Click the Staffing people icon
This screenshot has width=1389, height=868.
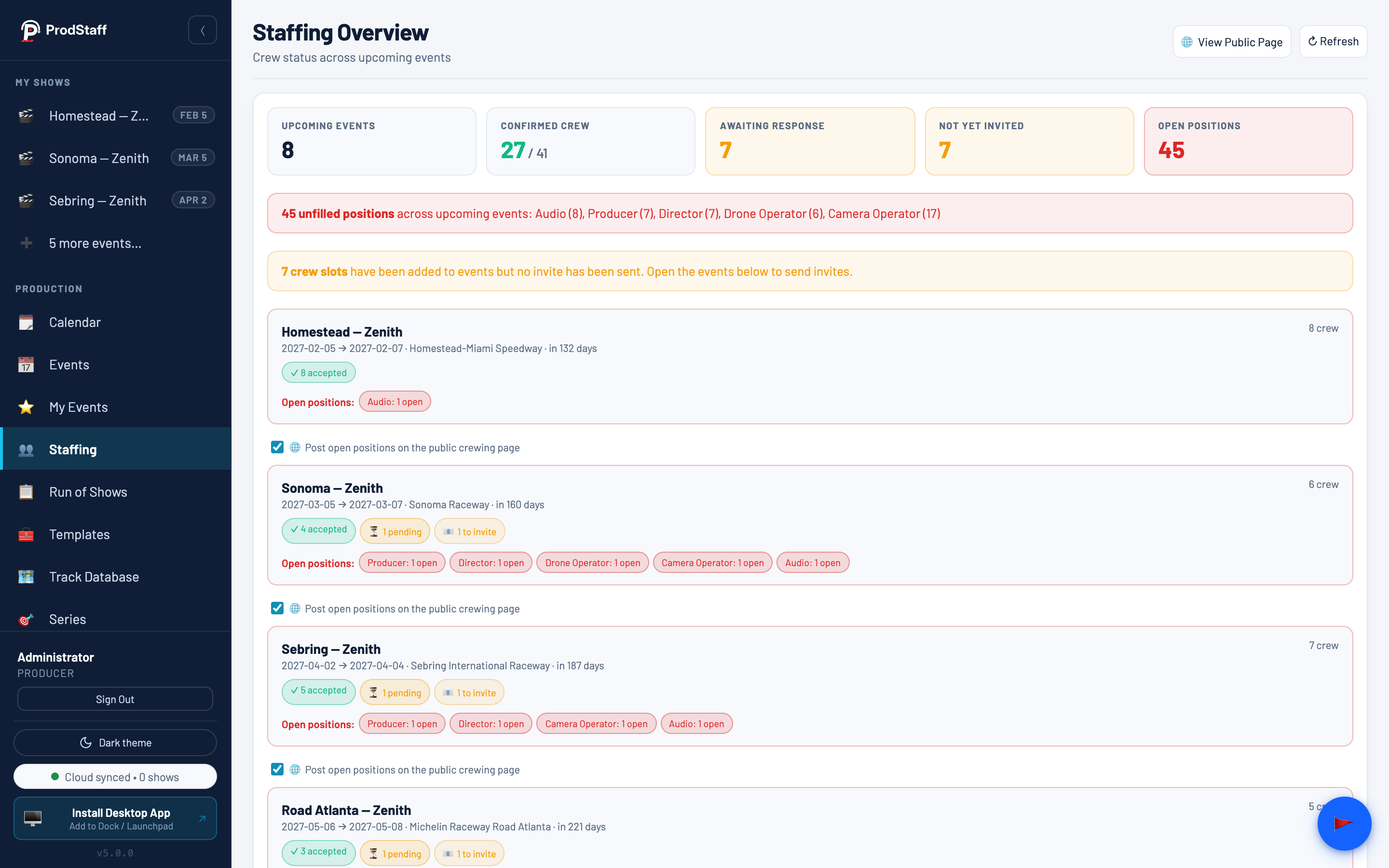point(26,449)
